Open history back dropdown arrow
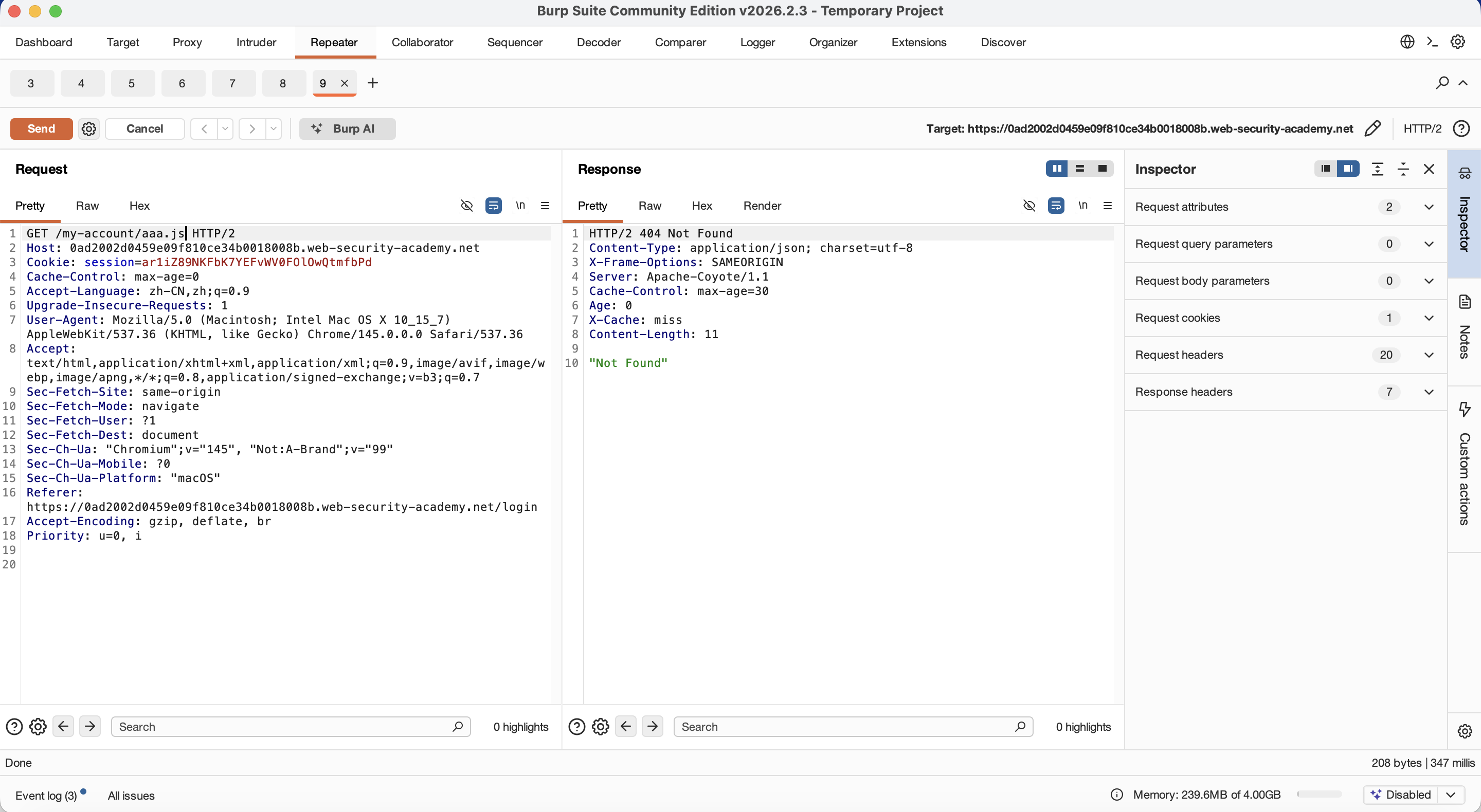Screen dimensions: 1481x812 pos(225,128)
